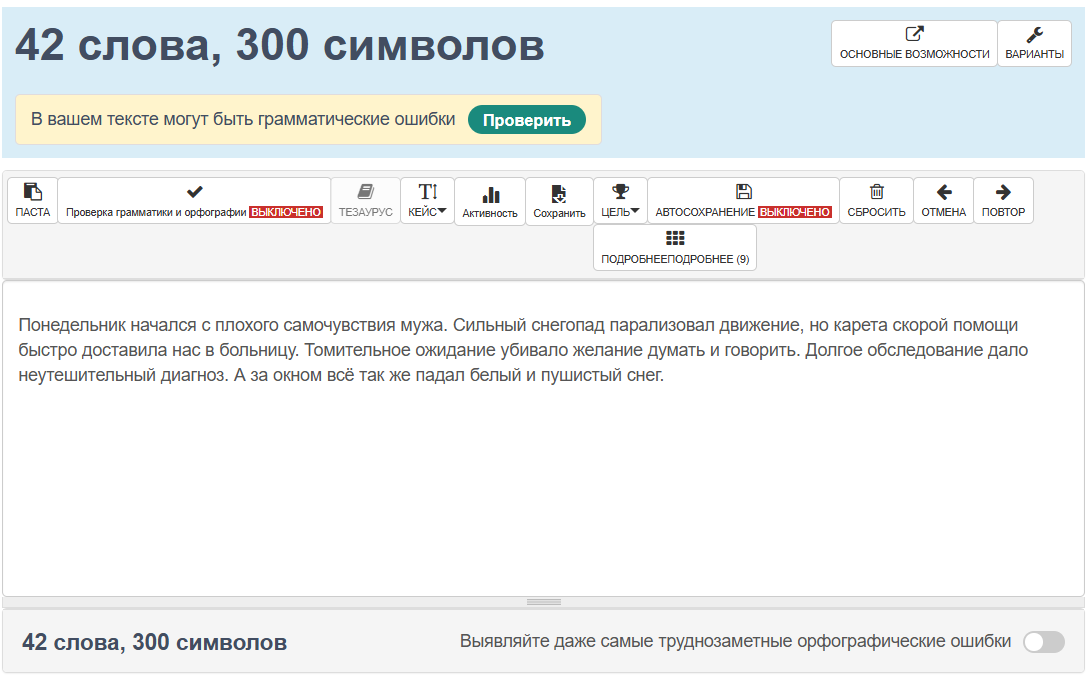Click the top '42 слова, 300 символов' heading
Image resolution: width=1086 pixels, height=678 pixels.
pyautogui.click(x=280, y=45)
